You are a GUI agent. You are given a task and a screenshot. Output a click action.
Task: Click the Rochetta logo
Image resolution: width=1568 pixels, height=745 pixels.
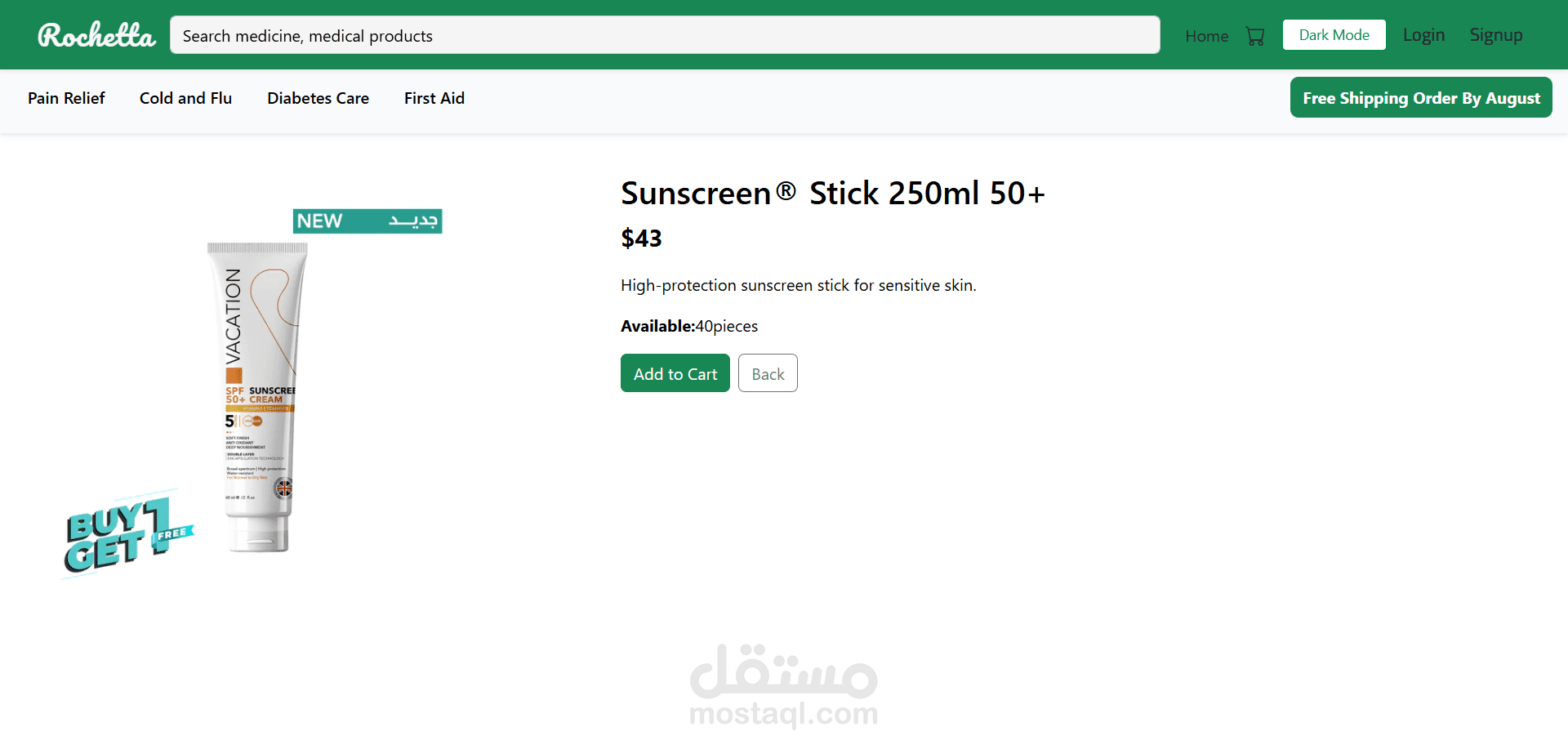(96, 35)
